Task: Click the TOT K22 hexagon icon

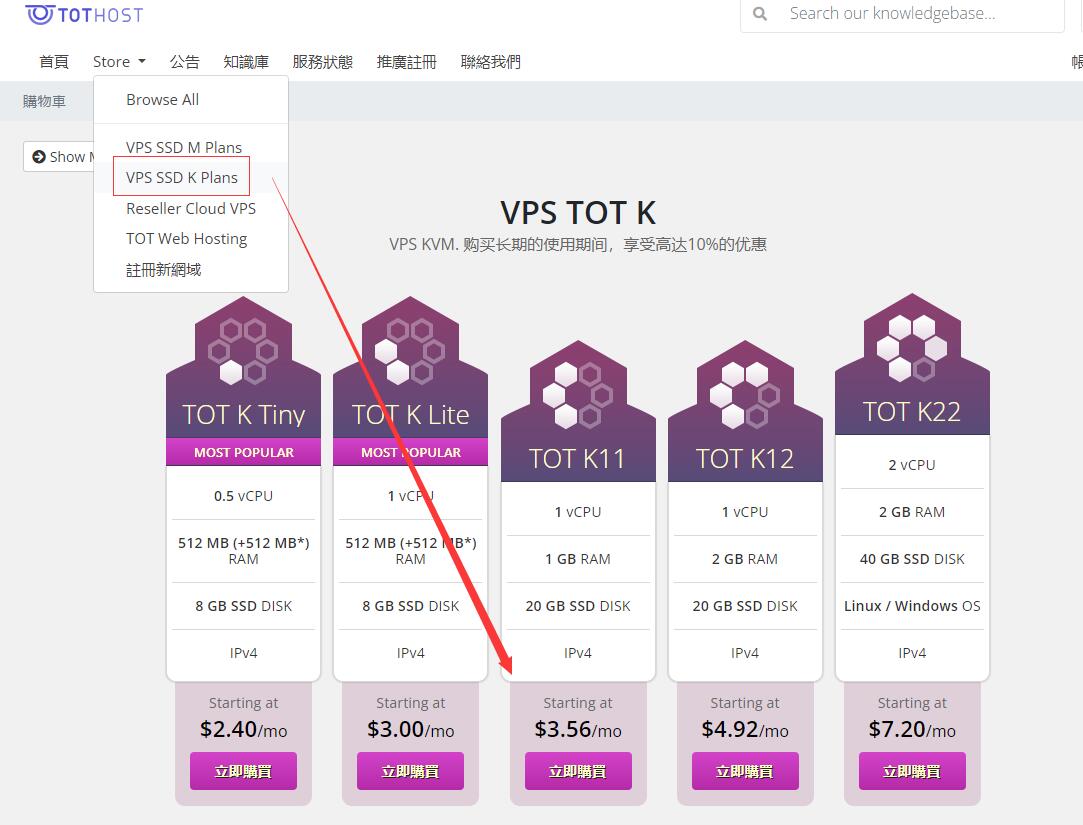Action: (912, 348)
